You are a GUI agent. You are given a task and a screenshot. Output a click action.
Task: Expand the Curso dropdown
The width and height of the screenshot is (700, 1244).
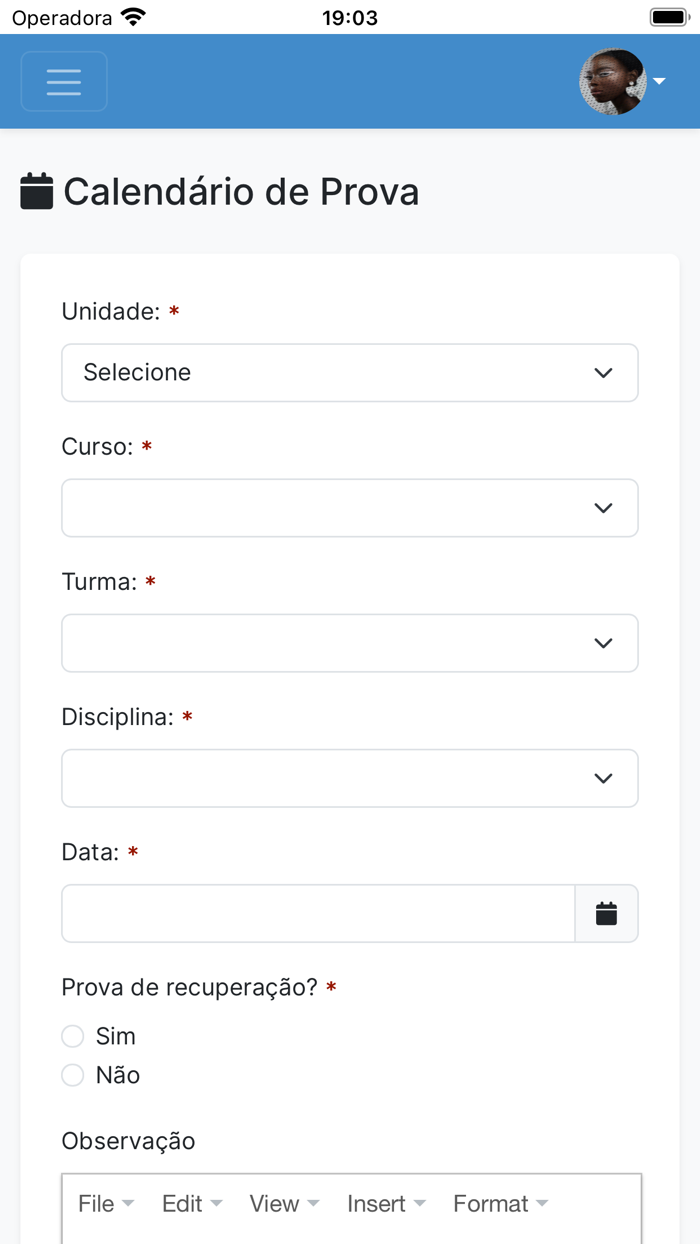(x=349, y=508)
